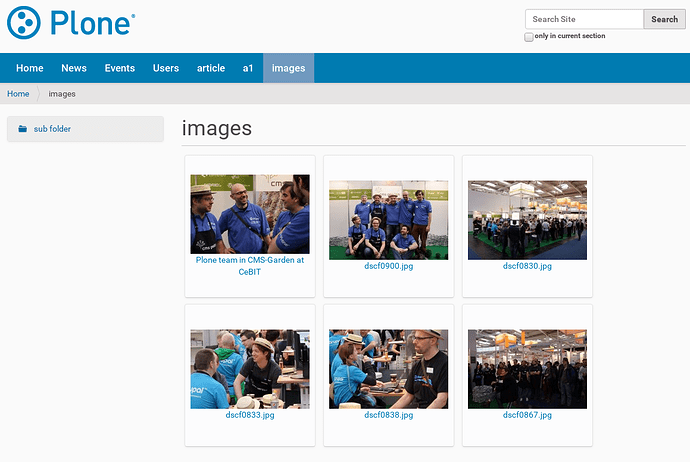Click the Plone logo

coord(71,22)
